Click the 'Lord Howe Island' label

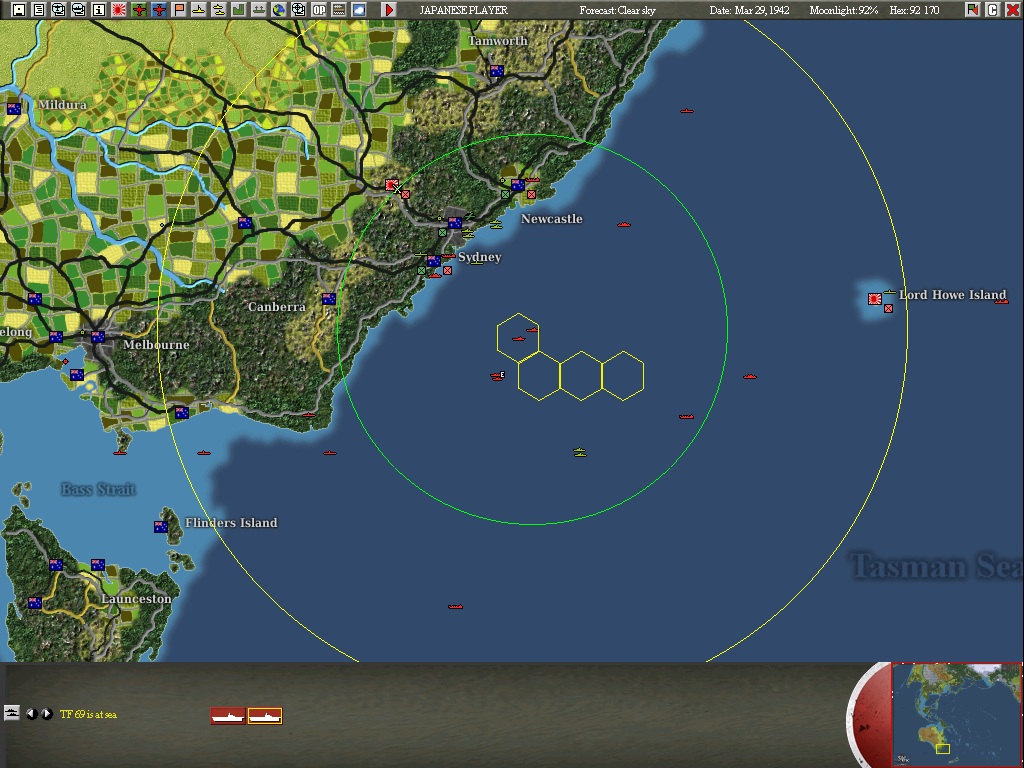(x=953, y=295)
